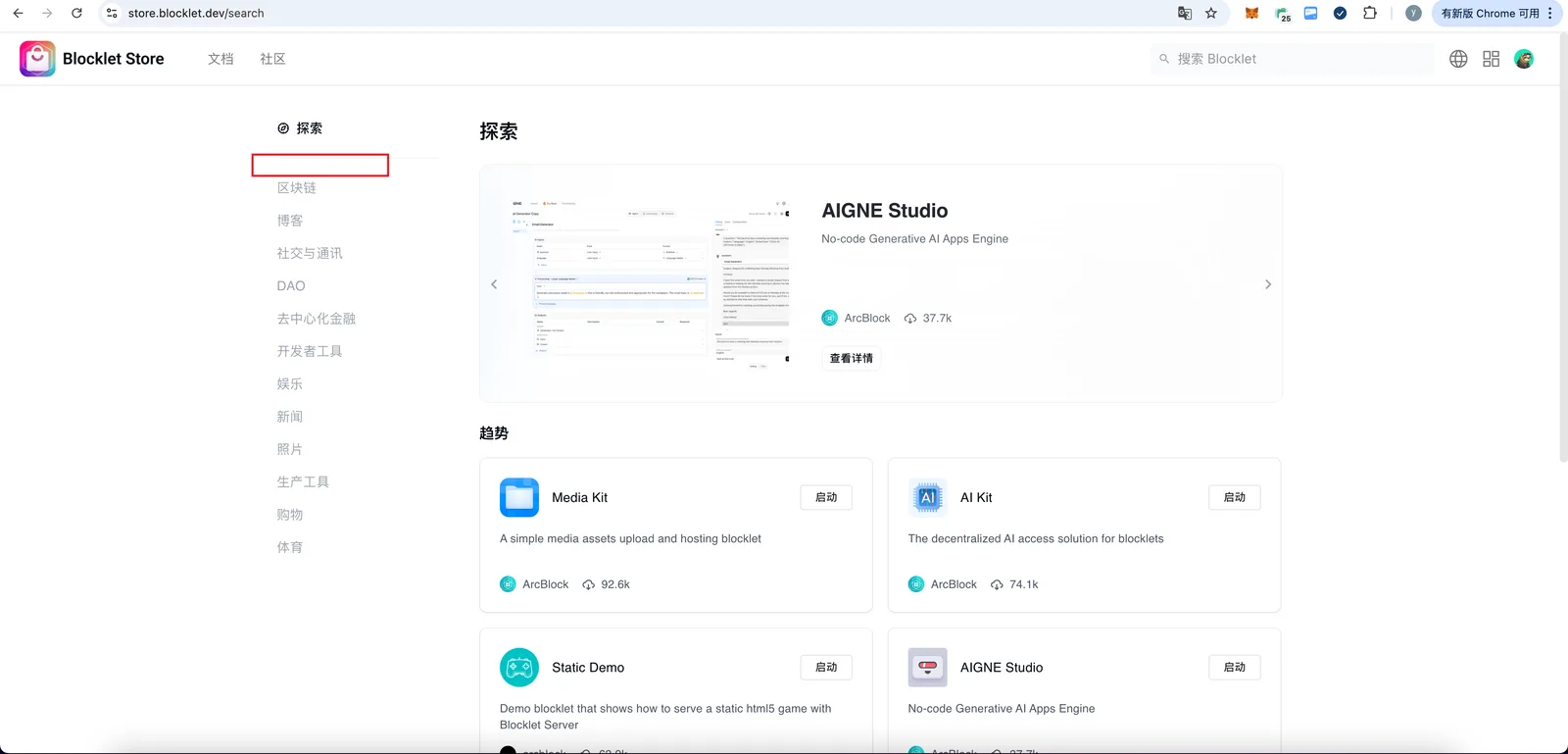Launch Media Kit with its 启动 button
Image resolution: width=1568 pixels, height=754 pixels.
tap(826, 498)
